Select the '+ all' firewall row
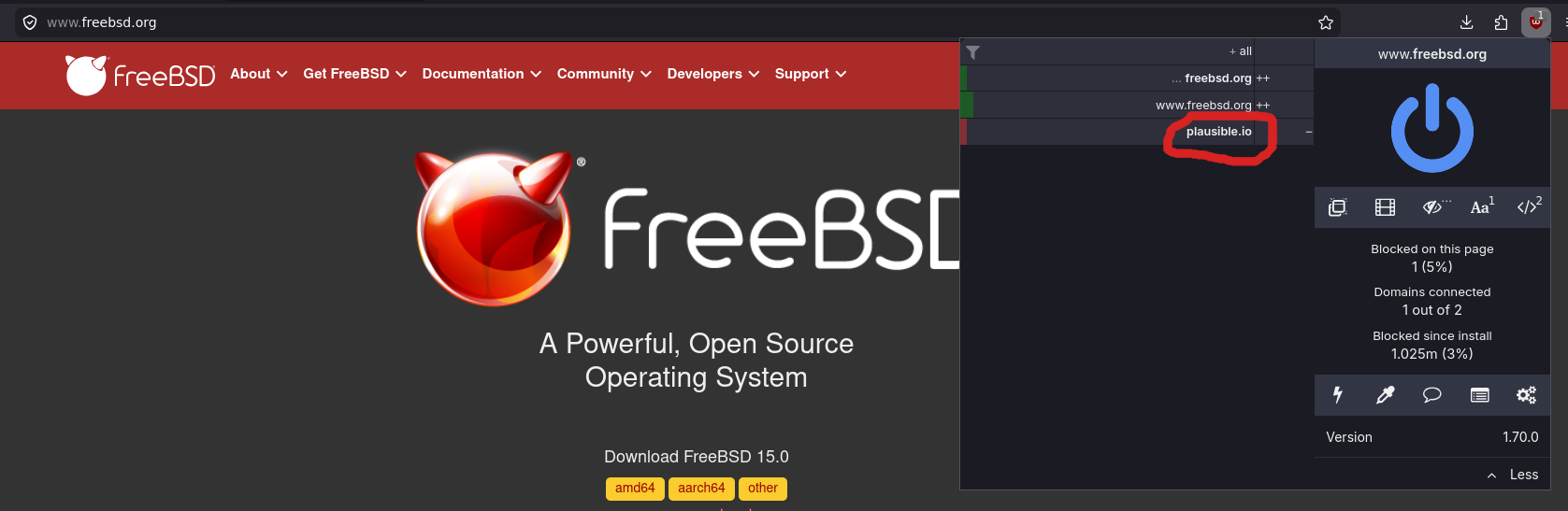The height and width of the screenshot is (511, 1568). click(1136, 51)
